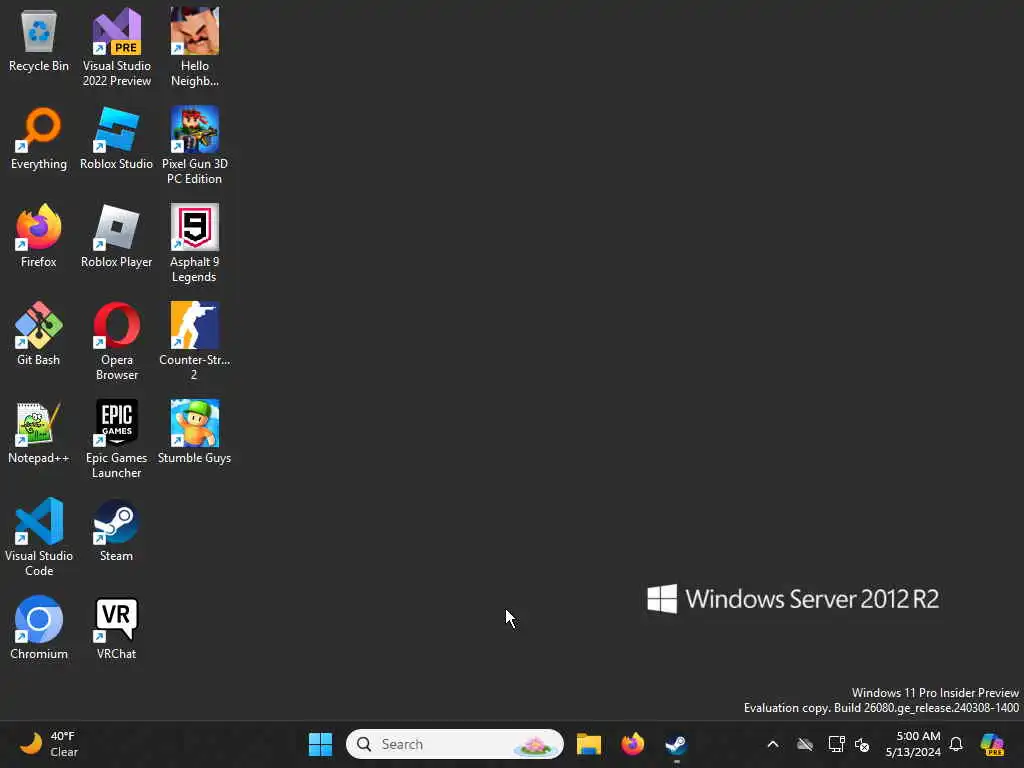
Task: Expand the hidden system tray icons chevron
Action: coord(773,744)
